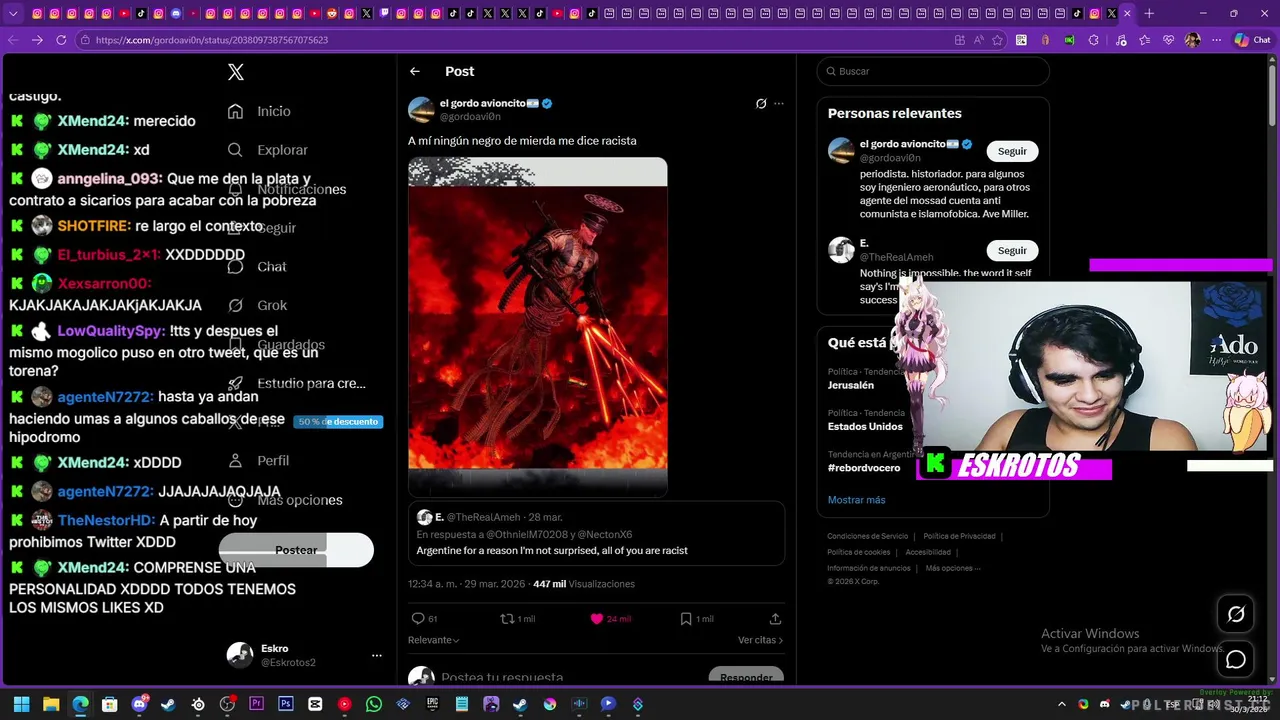The image size is (1280, 720).
Task: Show hidden system tray icons chevron
Action: coord(1061,704)
